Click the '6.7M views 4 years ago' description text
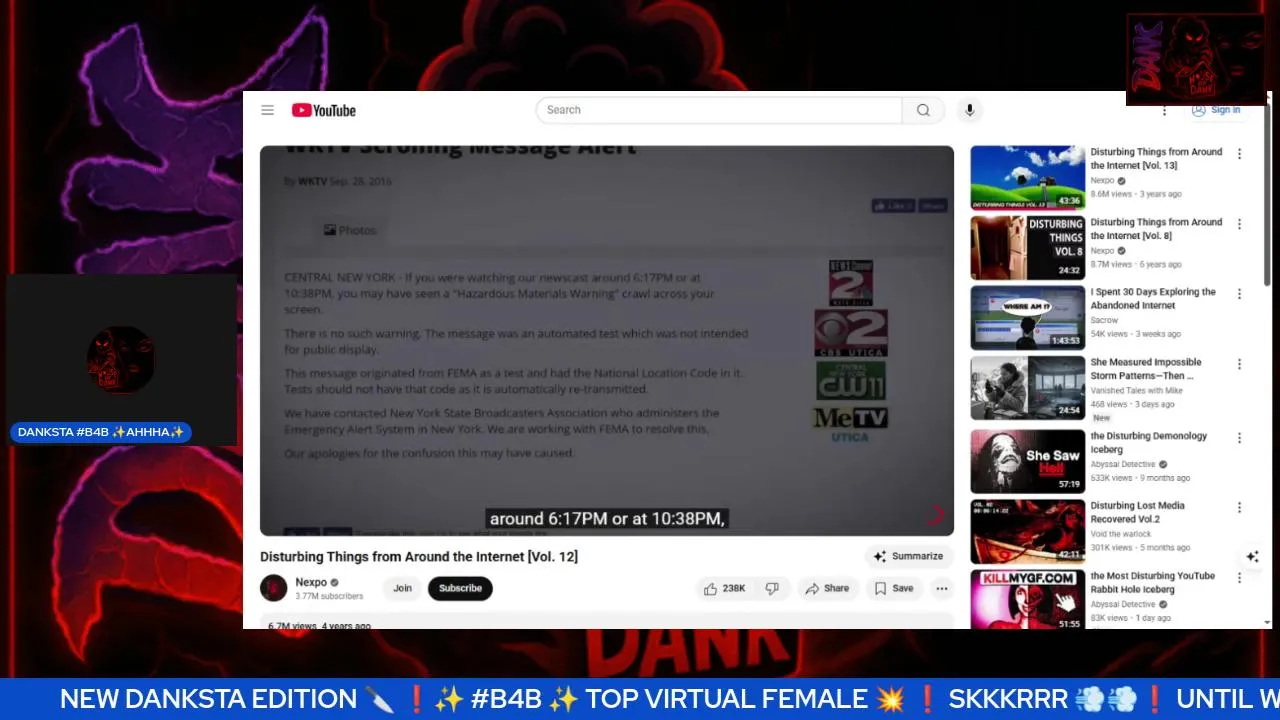 point(319,626)
